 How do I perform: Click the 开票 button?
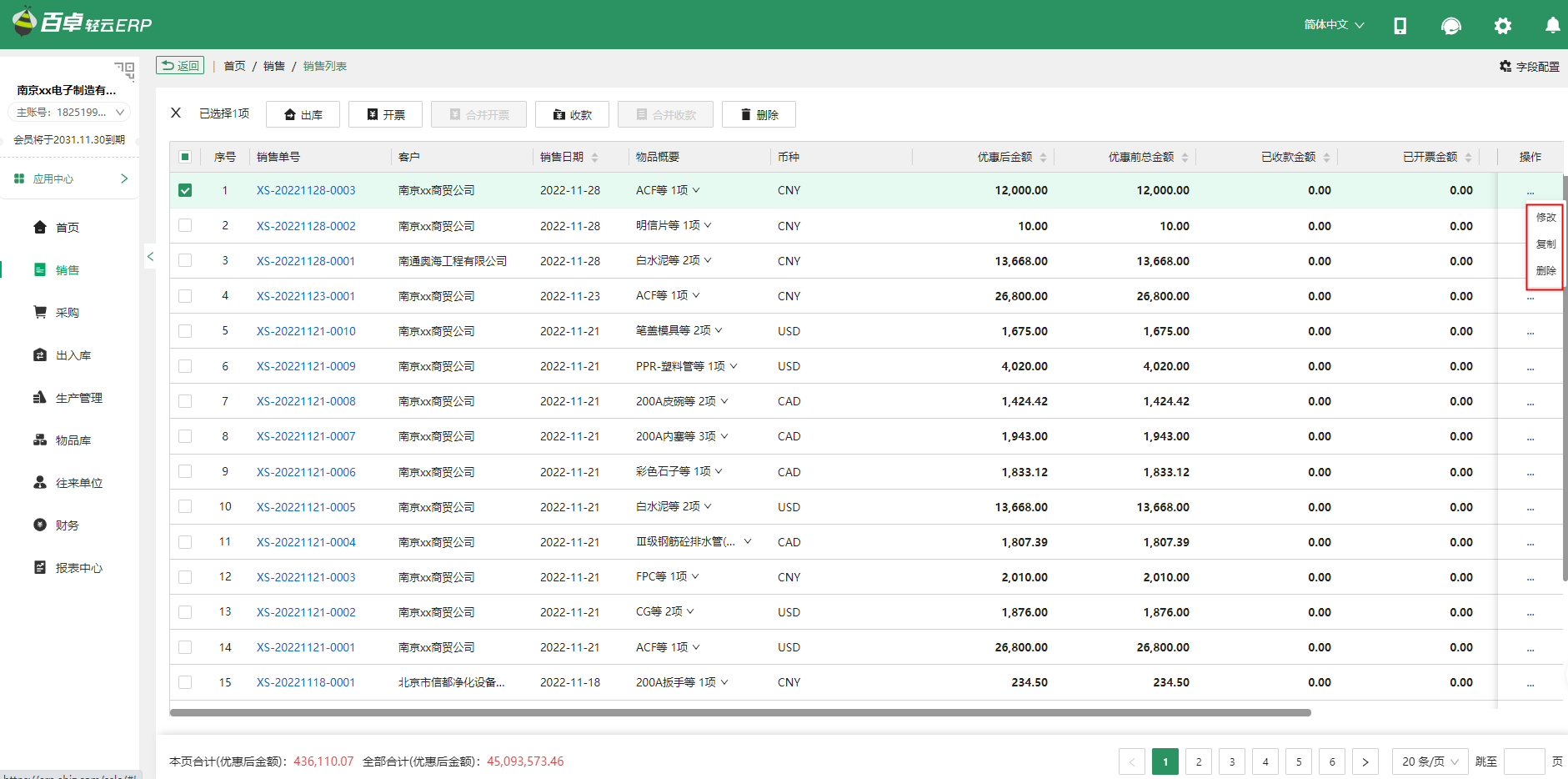tap(385, 114)
